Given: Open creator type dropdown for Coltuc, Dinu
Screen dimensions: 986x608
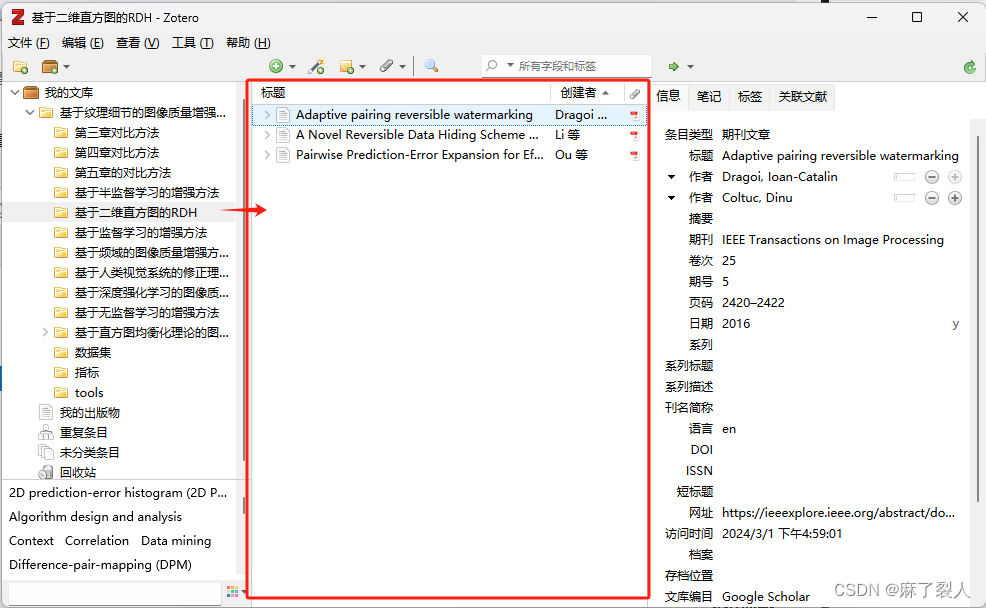Looking at the screenshot, I should click(672, 198).
